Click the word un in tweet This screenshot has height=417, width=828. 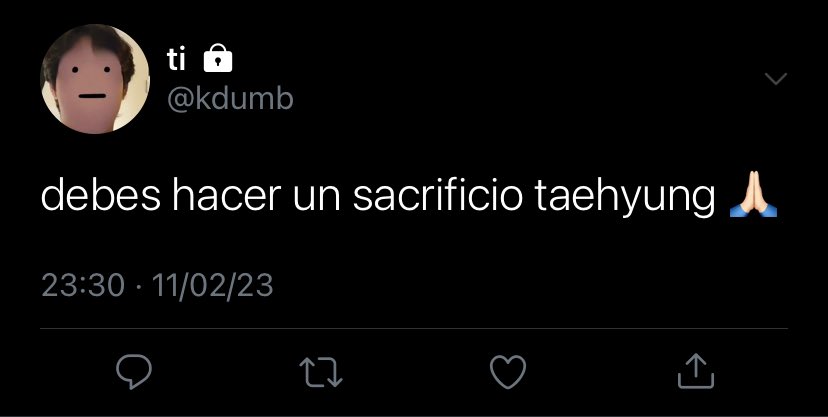click(x=317, y=200)
